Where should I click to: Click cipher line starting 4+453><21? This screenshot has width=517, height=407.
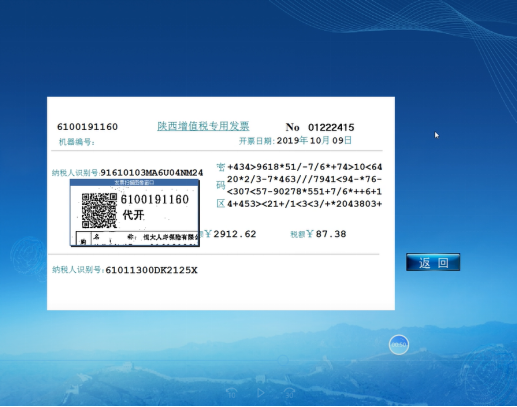click(x=304, y=204)
